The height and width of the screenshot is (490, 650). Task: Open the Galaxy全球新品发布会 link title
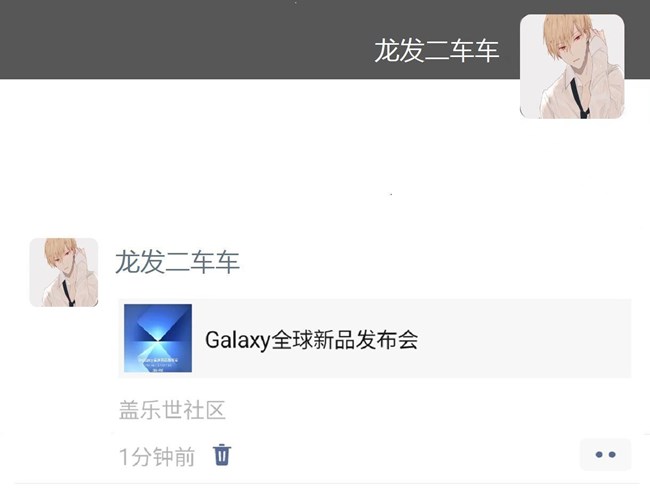(311, 340)
